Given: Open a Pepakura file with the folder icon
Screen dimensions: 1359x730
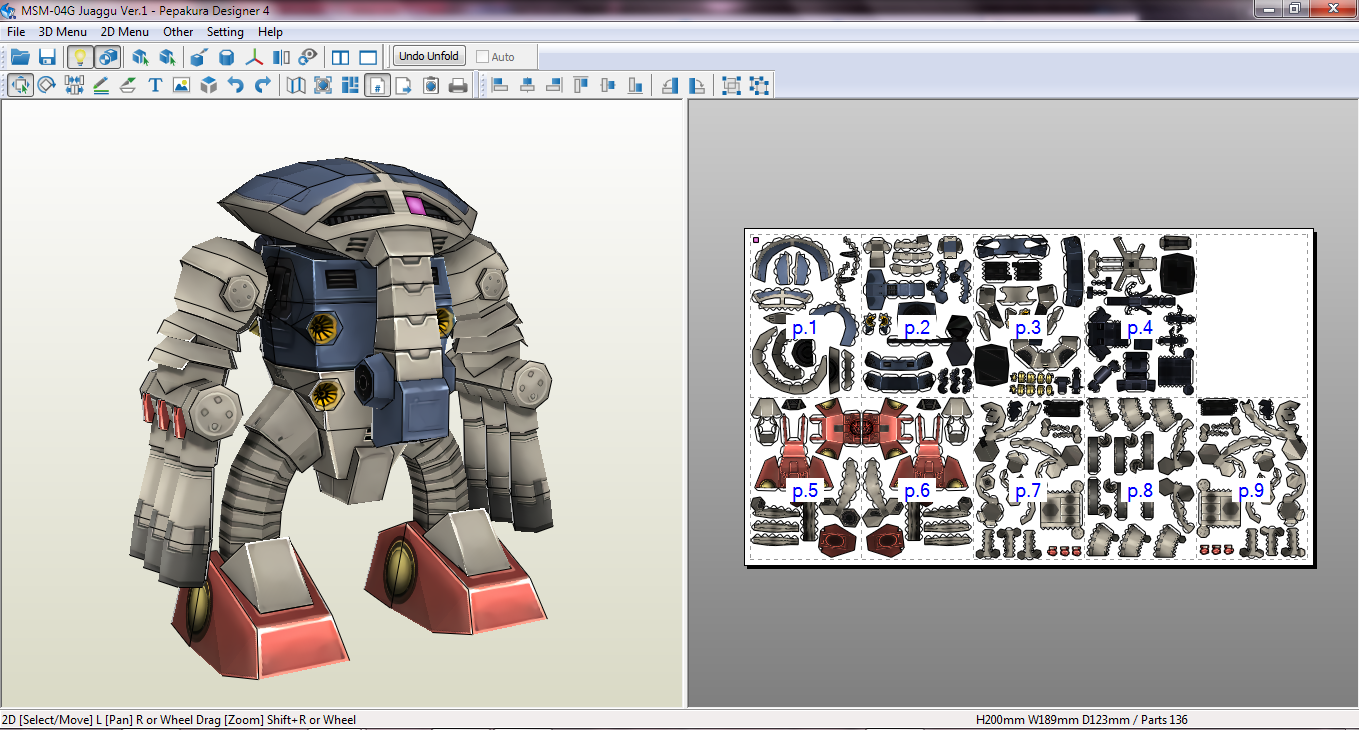Looking at the screenshot, I should [20, 57].
